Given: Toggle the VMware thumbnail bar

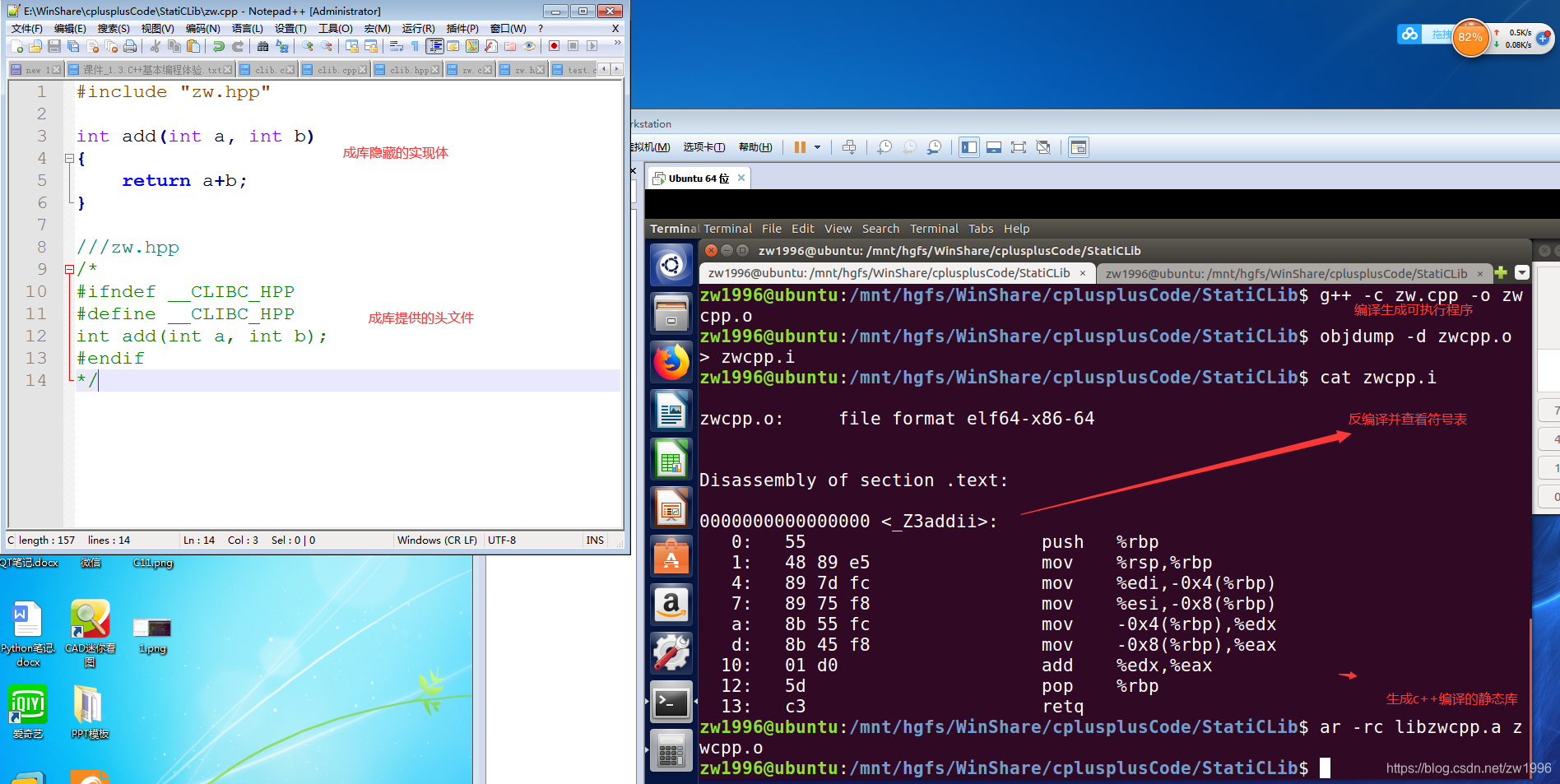Looking at the screenshot, I should pos(994,147).
